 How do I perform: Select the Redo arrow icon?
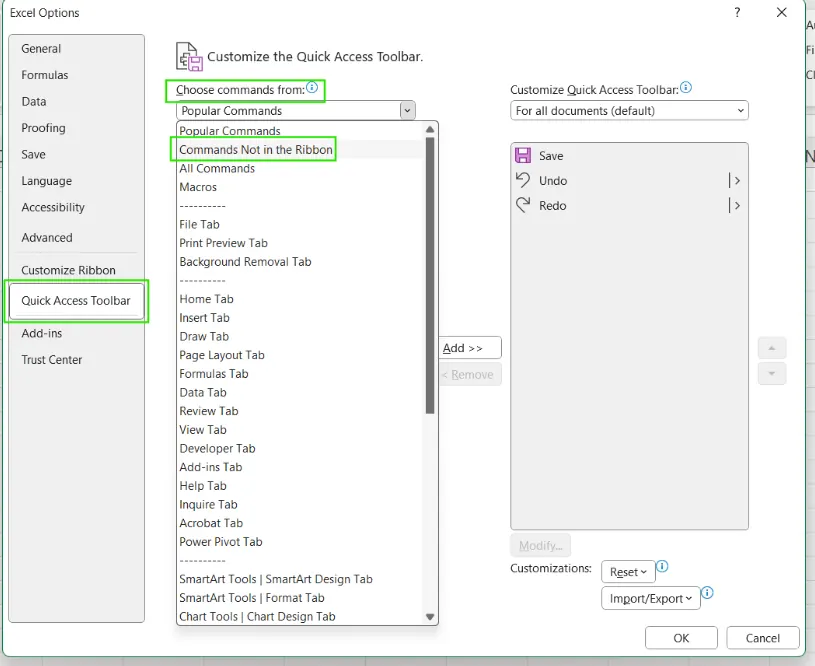(x=522, y=205)
